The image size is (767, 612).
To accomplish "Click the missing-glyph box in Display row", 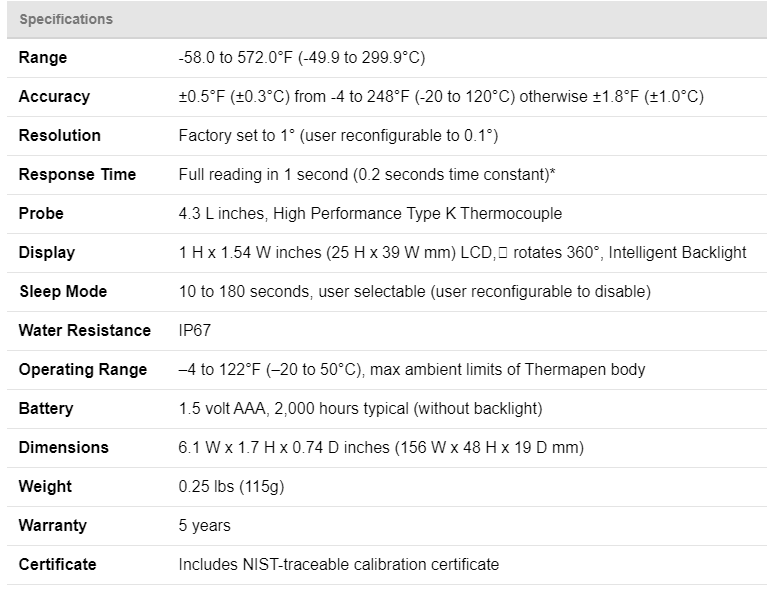I will 503,253.
